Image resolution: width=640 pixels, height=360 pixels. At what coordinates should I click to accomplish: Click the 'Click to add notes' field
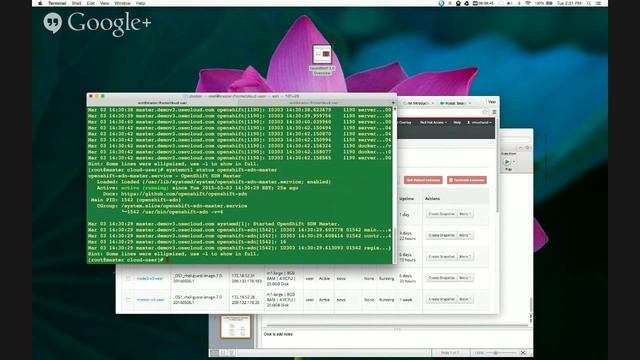point(278,334)
